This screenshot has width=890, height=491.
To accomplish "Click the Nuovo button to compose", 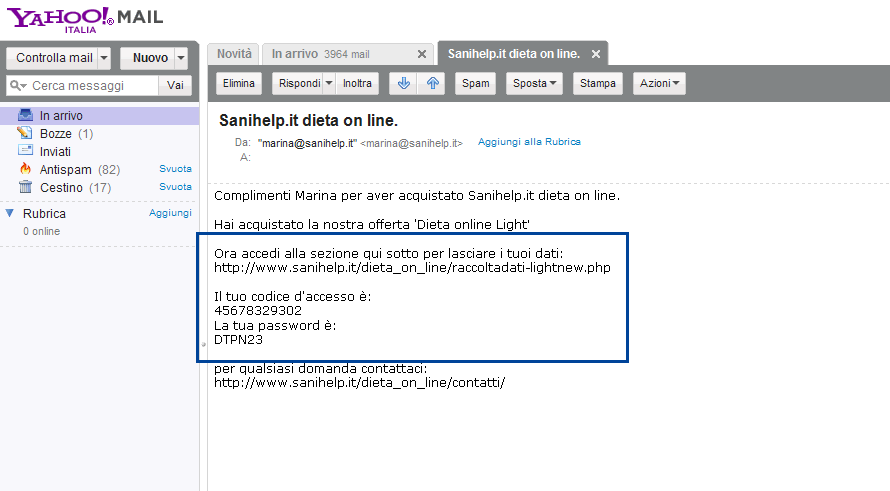I will 148,58.
